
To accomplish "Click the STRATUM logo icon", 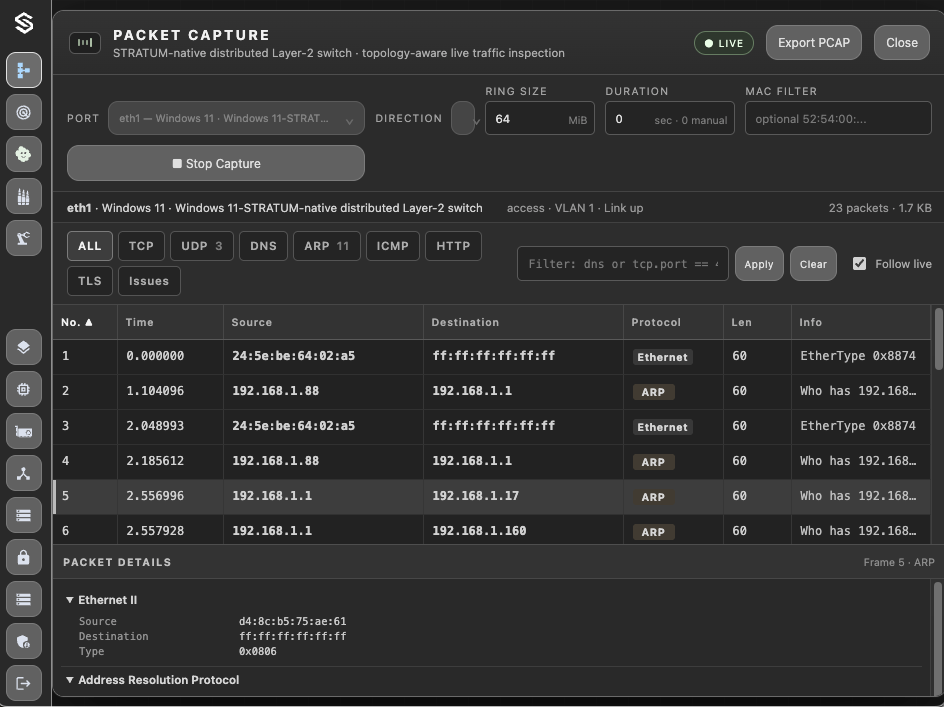I will 24,23.
